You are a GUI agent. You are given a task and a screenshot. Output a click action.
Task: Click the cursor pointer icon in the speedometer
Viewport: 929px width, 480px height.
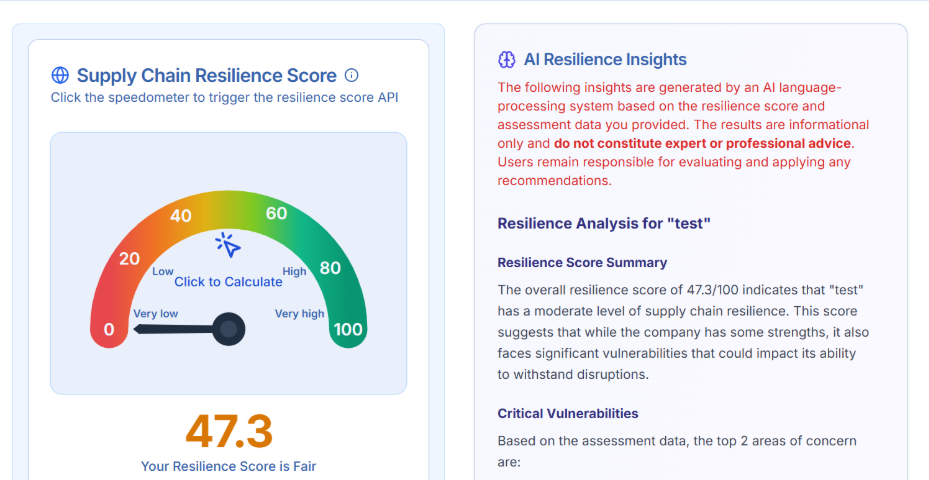point(228,245)
